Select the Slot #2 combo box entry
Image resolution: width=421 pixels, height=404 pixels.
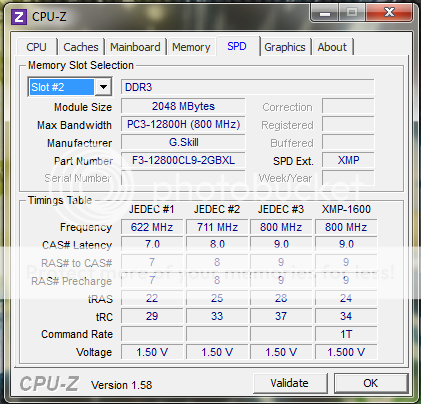coord(62,87)
